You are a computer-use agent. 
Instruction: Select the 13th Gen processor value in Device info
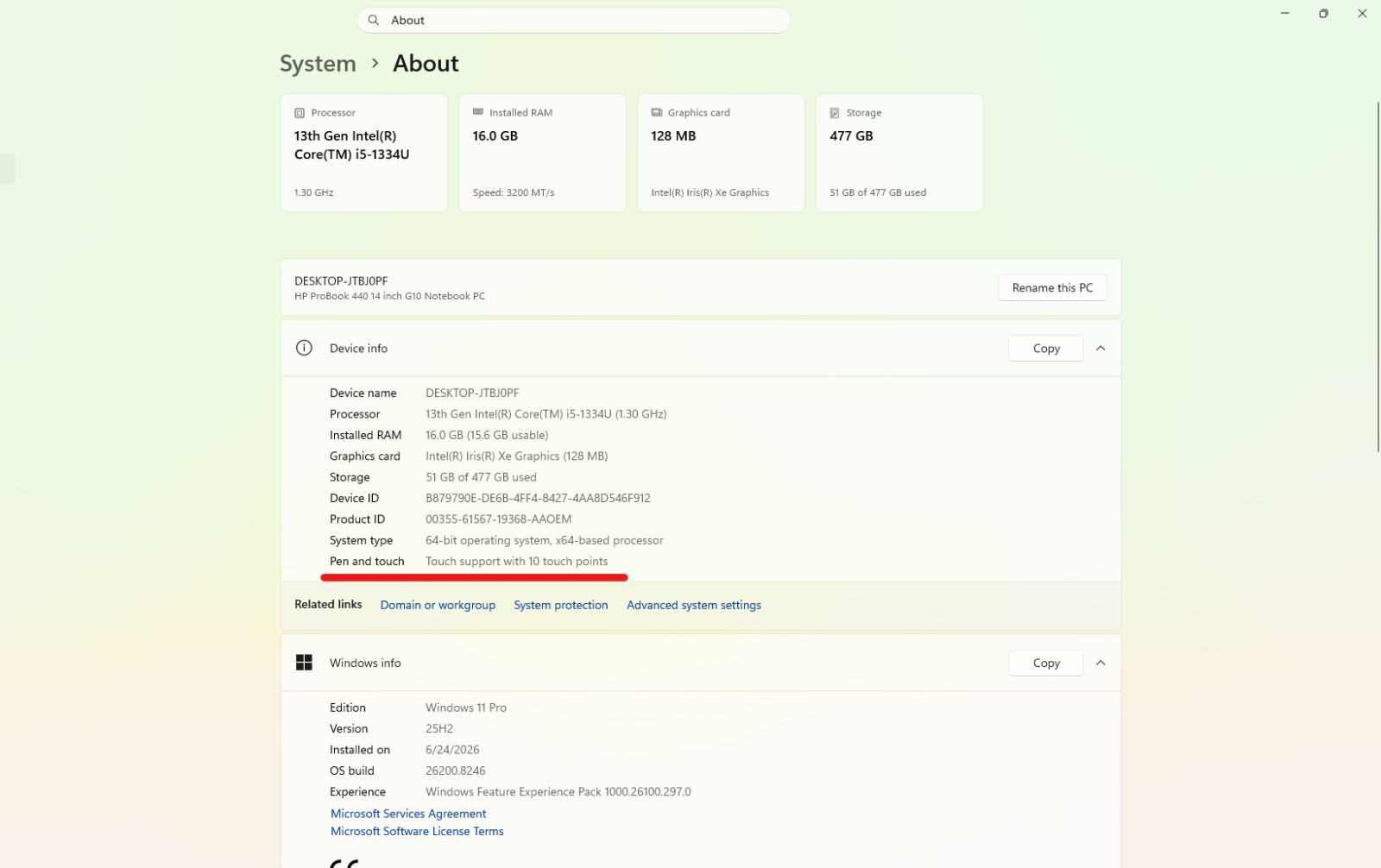click(545, 414)
